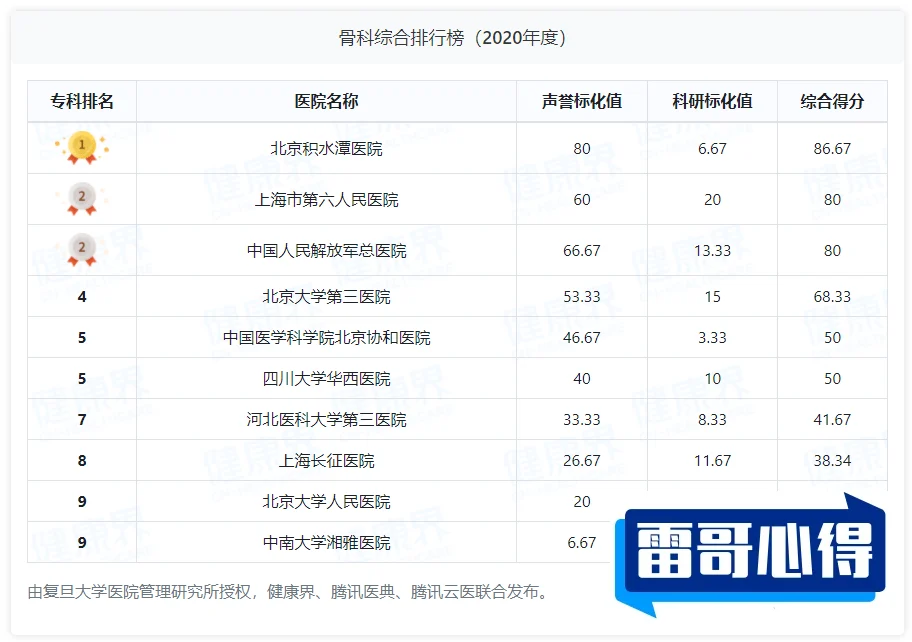The image size is (912, 642).
Task: Click total score 80 for 中国人民解放军总医院
Action: click(x=832, y=251)
